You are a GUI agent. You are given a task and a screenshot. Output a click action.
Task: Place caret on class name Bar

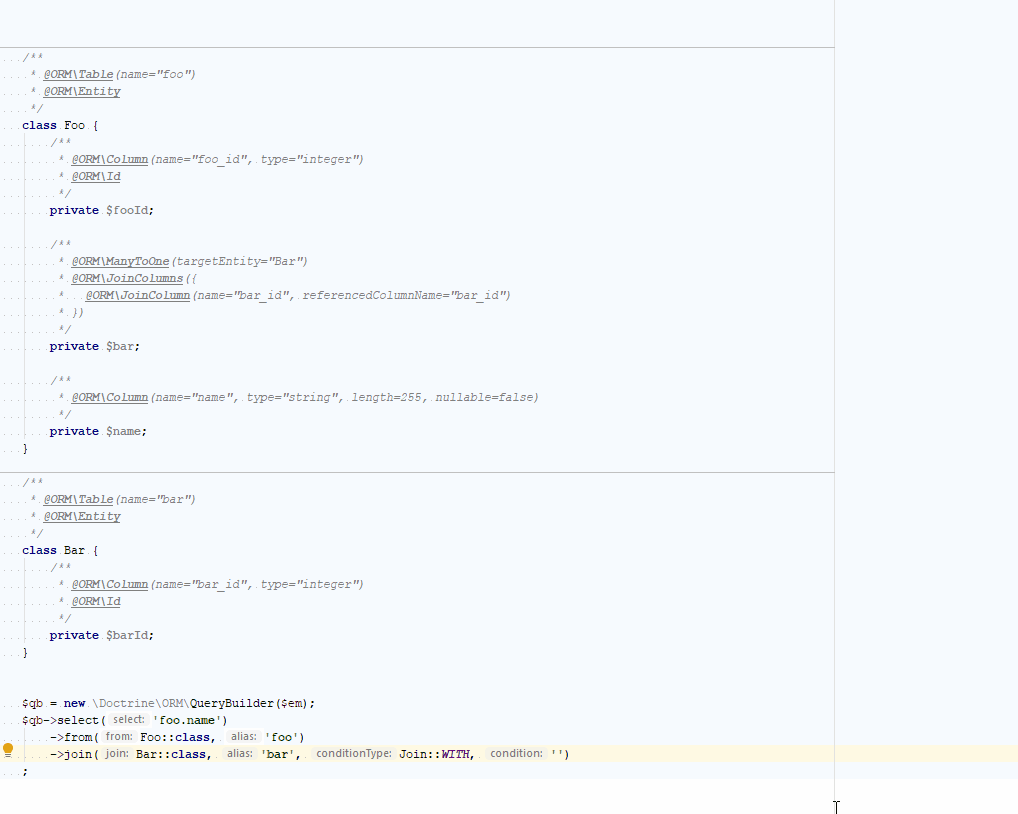[75, 550]
